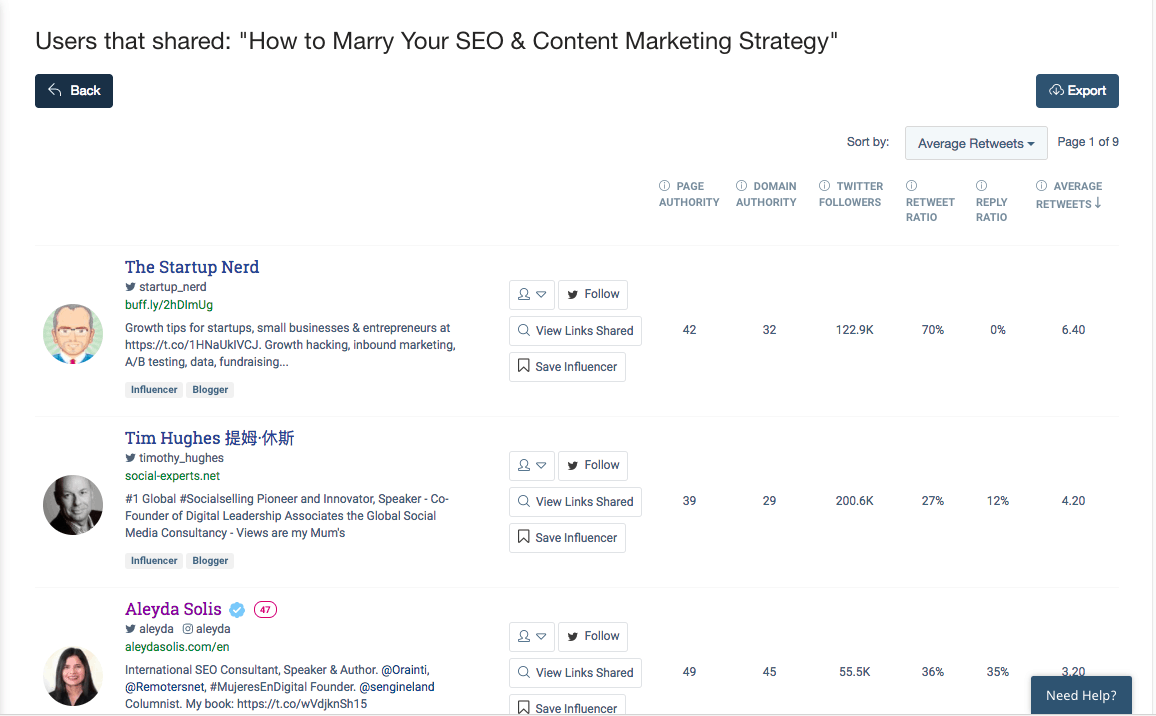Open Sort by Average Retweets dropdown

pos(975,143)
